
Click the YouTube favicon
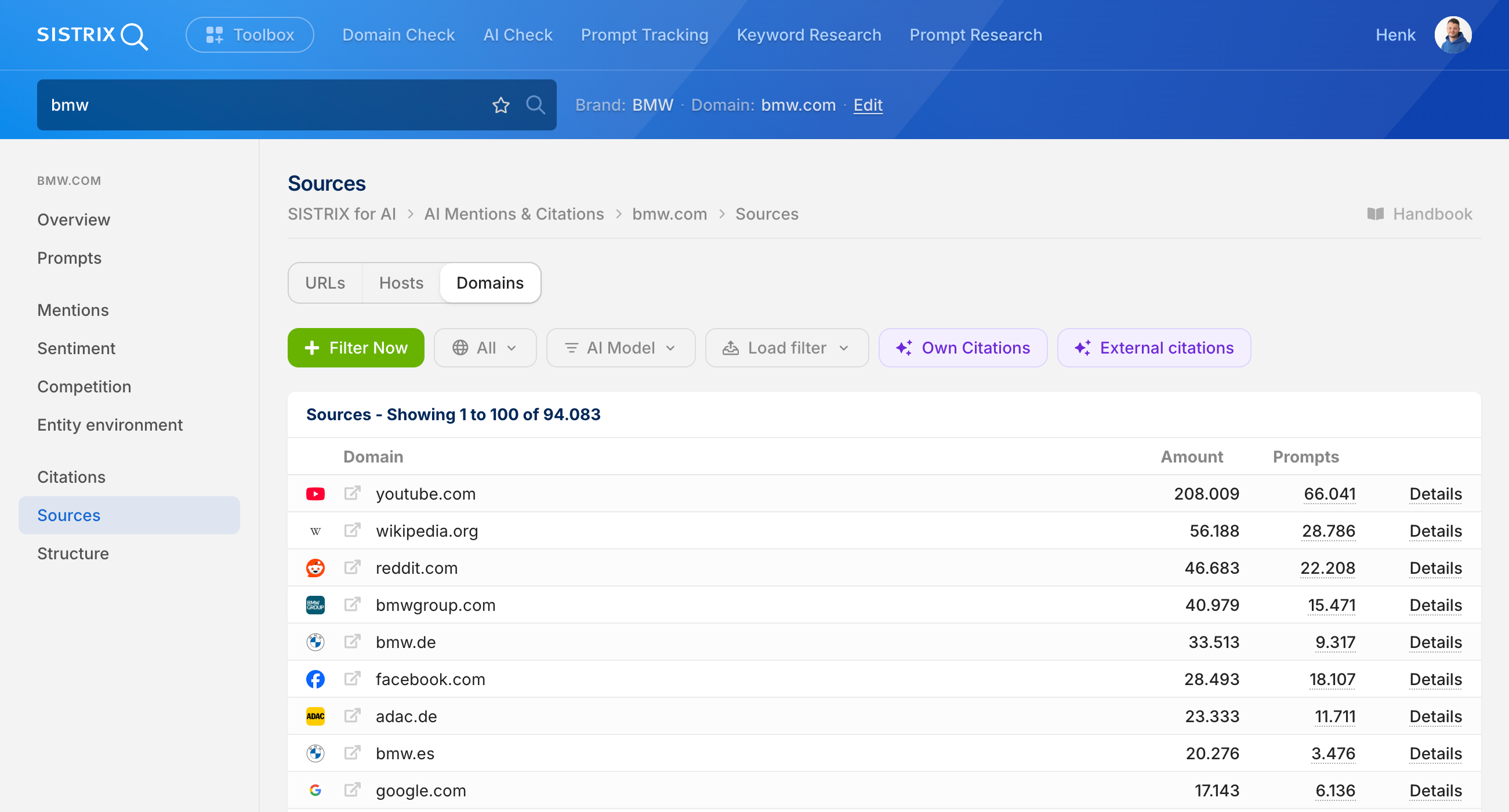(315, 494)
